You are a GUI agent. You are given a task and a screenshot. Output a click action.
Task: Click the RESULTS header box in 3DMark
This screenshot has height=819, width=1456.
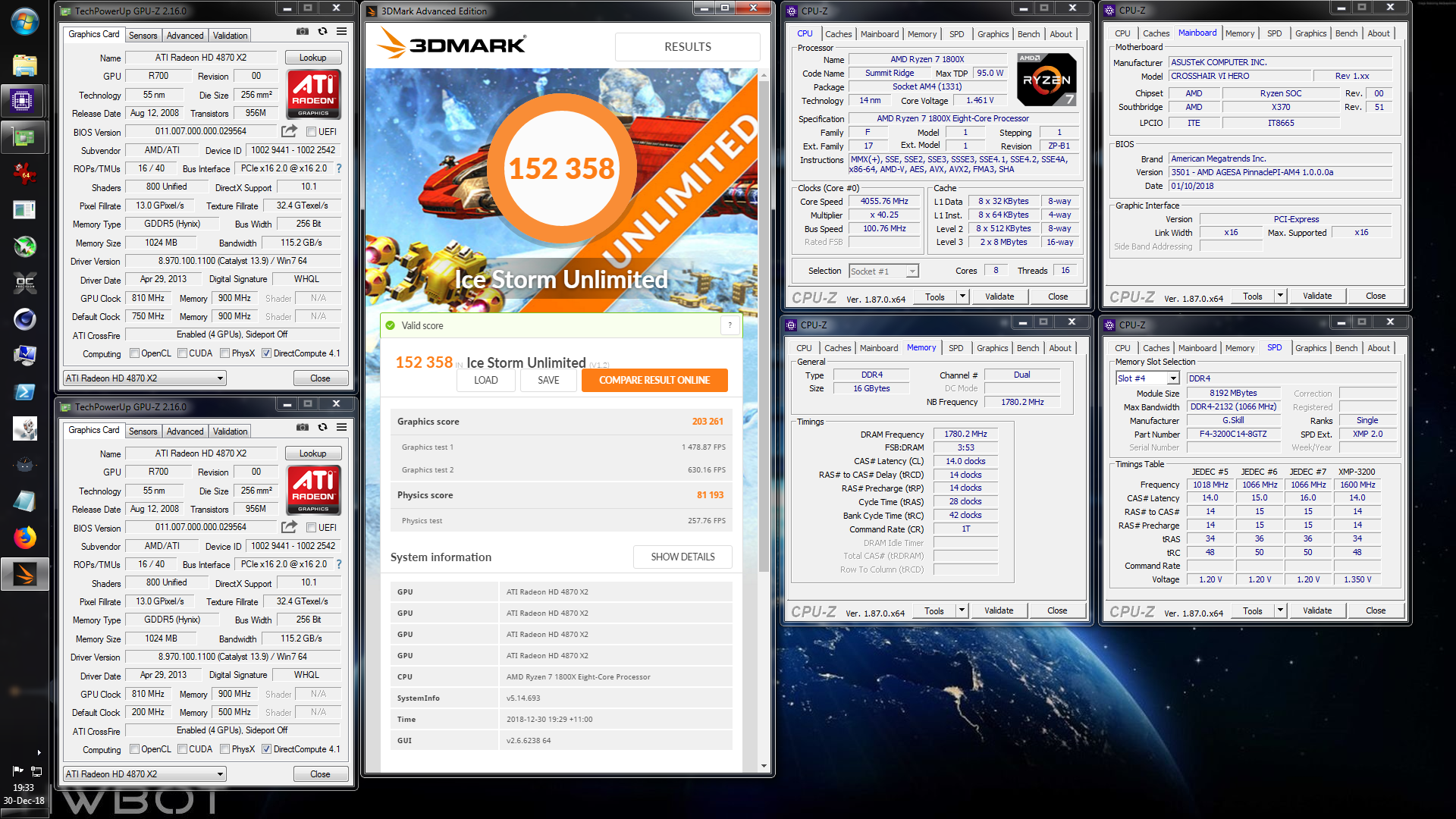click(x=688, y=47)
